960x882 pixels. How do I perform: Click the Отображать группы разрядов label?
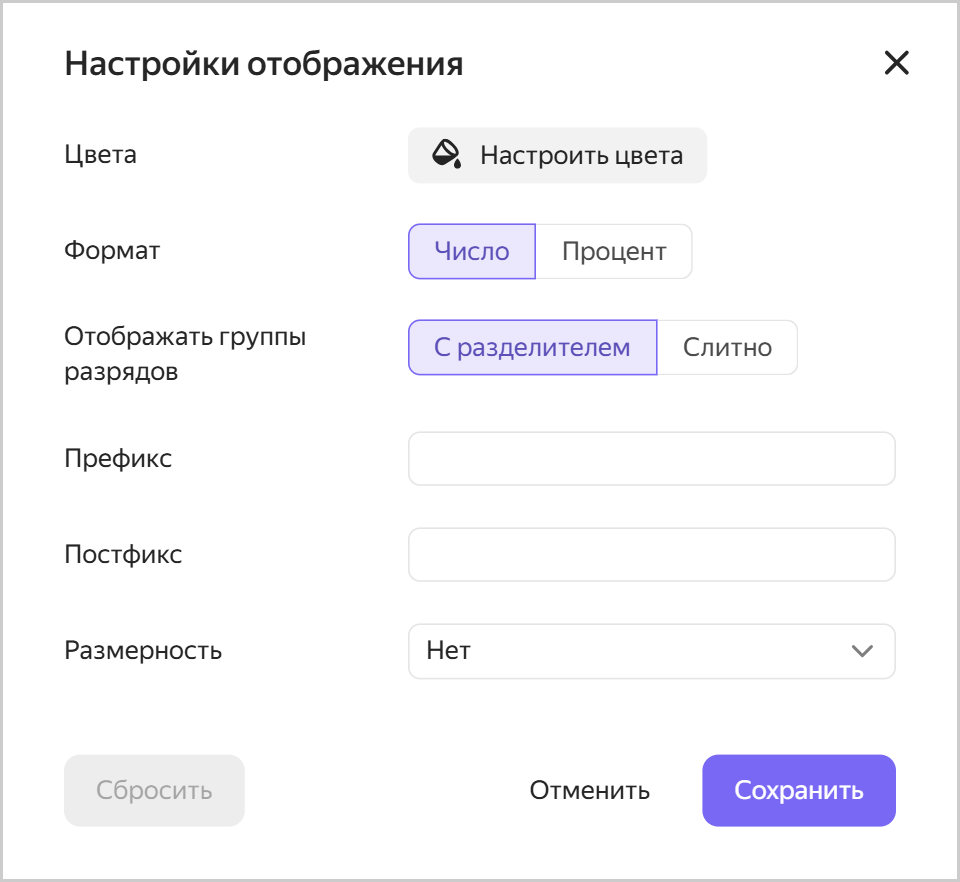[x=185, y=336]
